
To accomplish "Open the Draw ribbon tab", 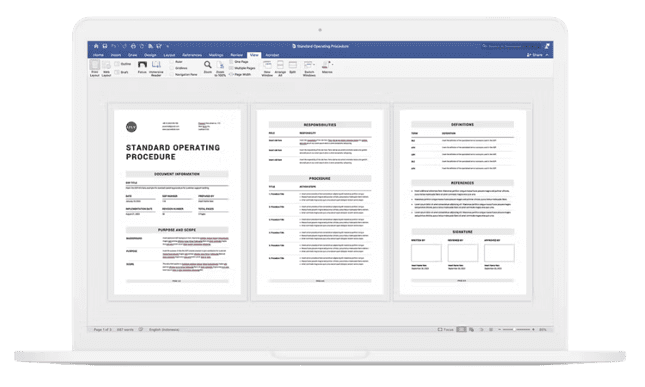I will click(132, 55).
